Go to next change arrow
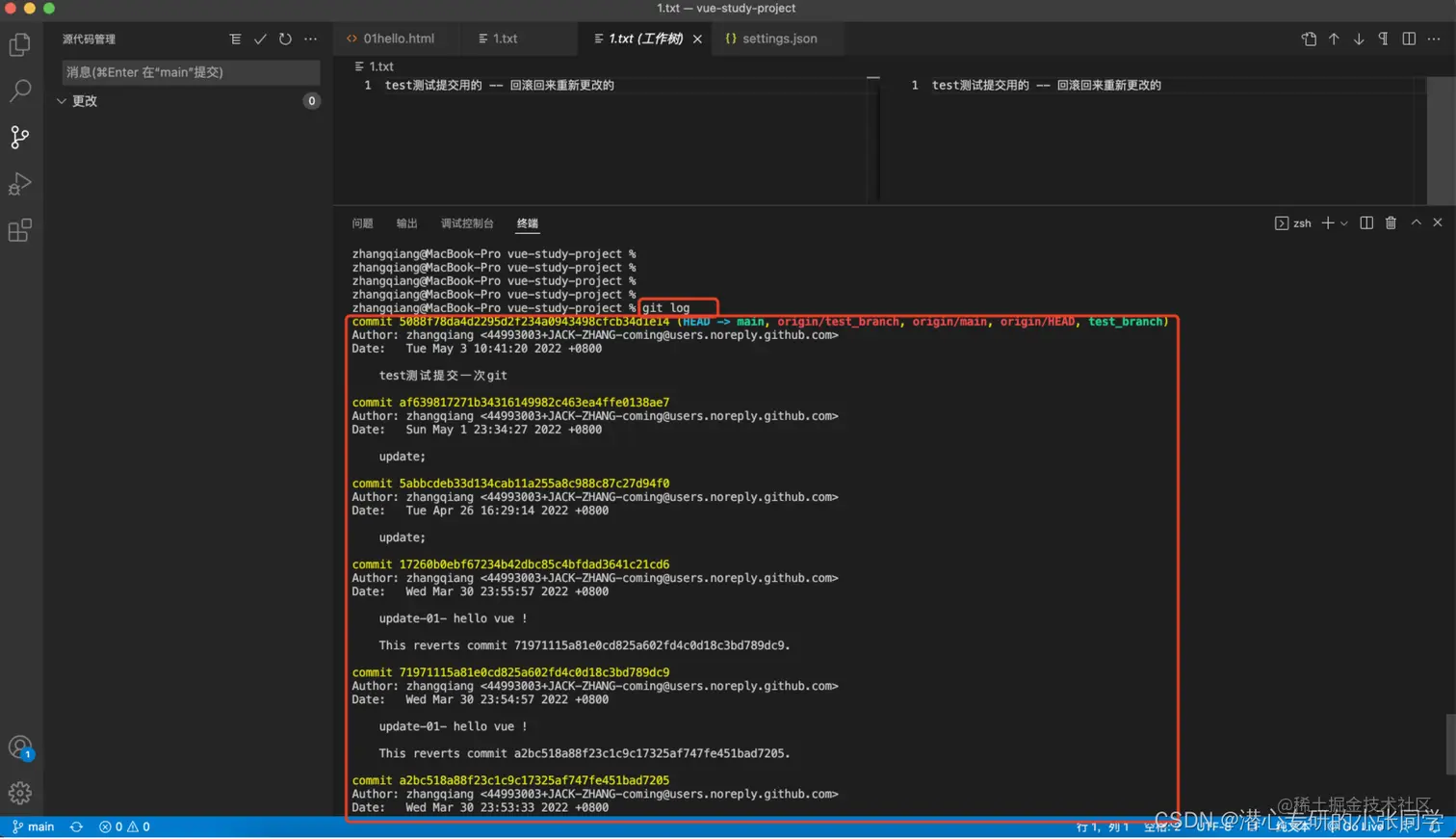 (x=1359, y=39)
